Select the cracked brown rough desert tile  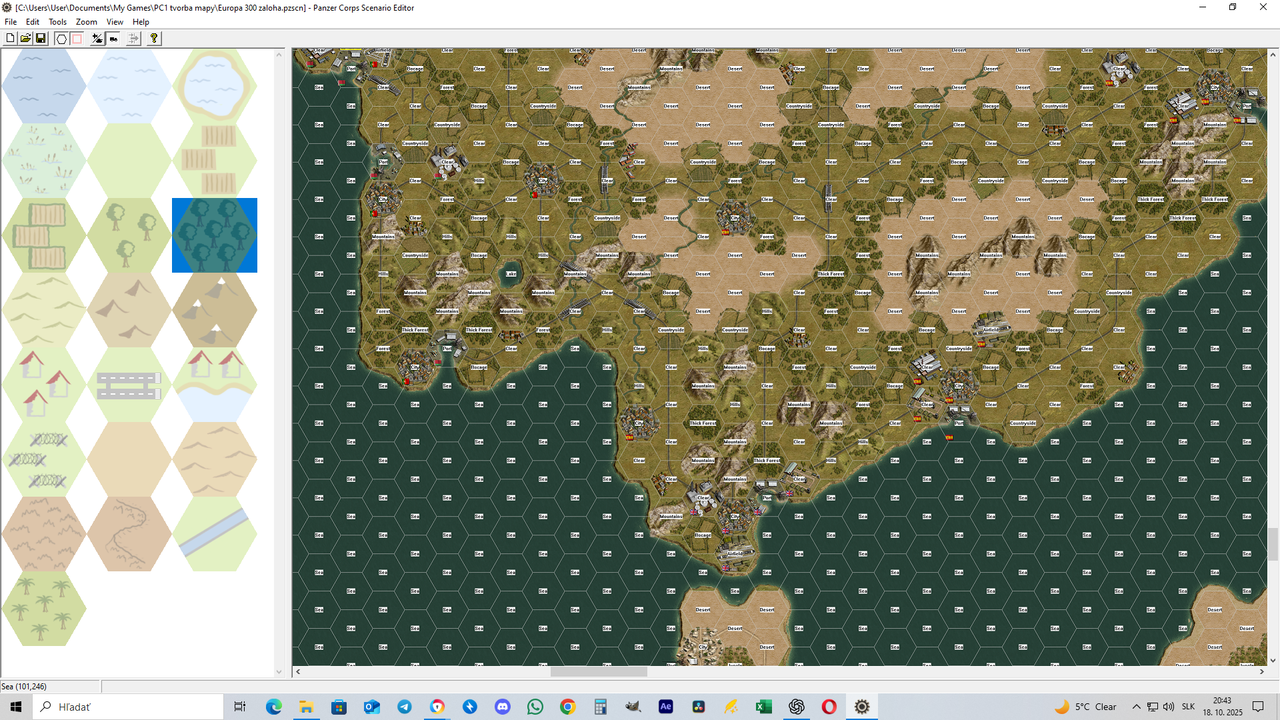coord(44,534)
